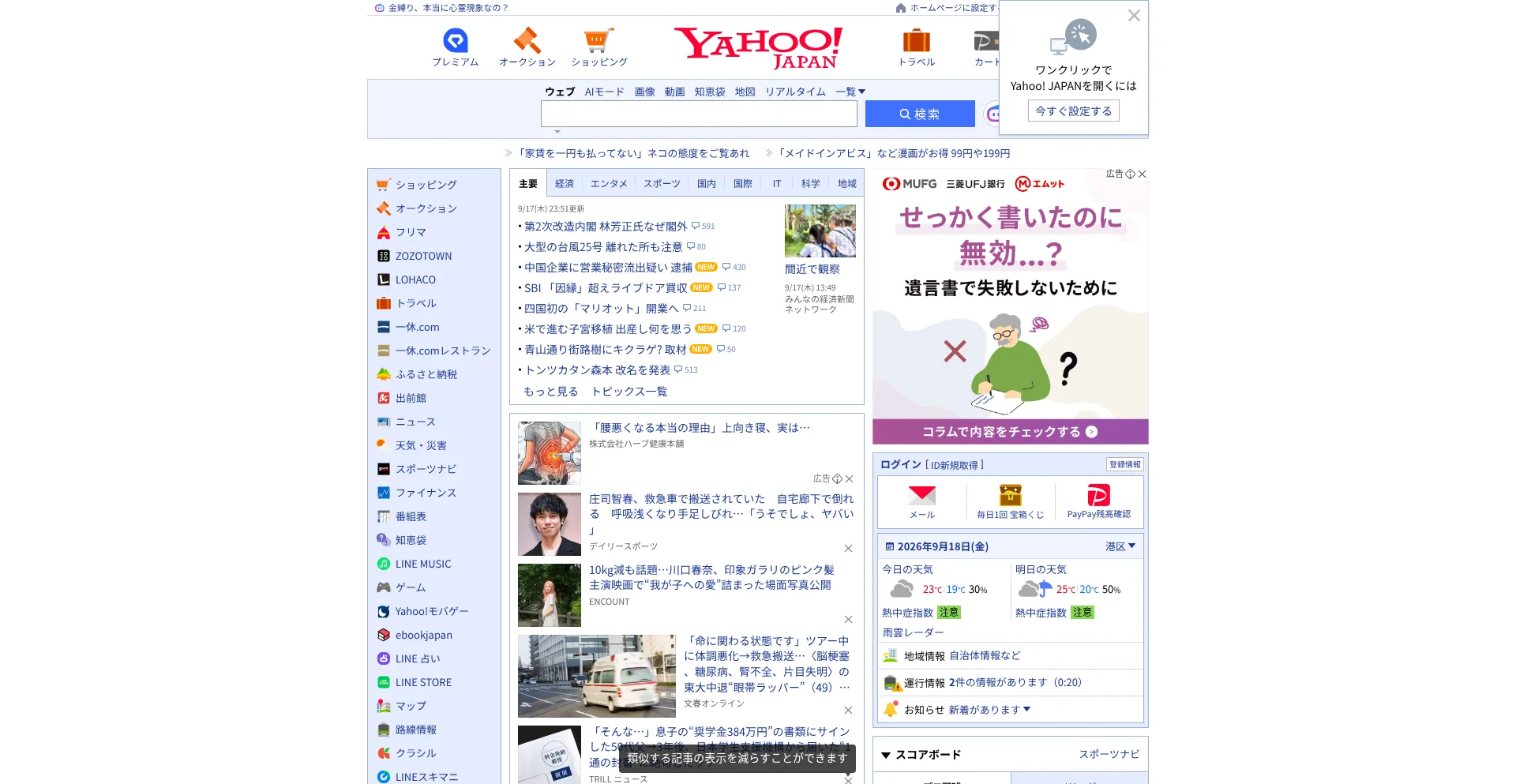This screenshot has height=784, width=1516.
Task: Open the 港区 weather location dropdown
Action: pyautogui.click(x=1120, y=546)
